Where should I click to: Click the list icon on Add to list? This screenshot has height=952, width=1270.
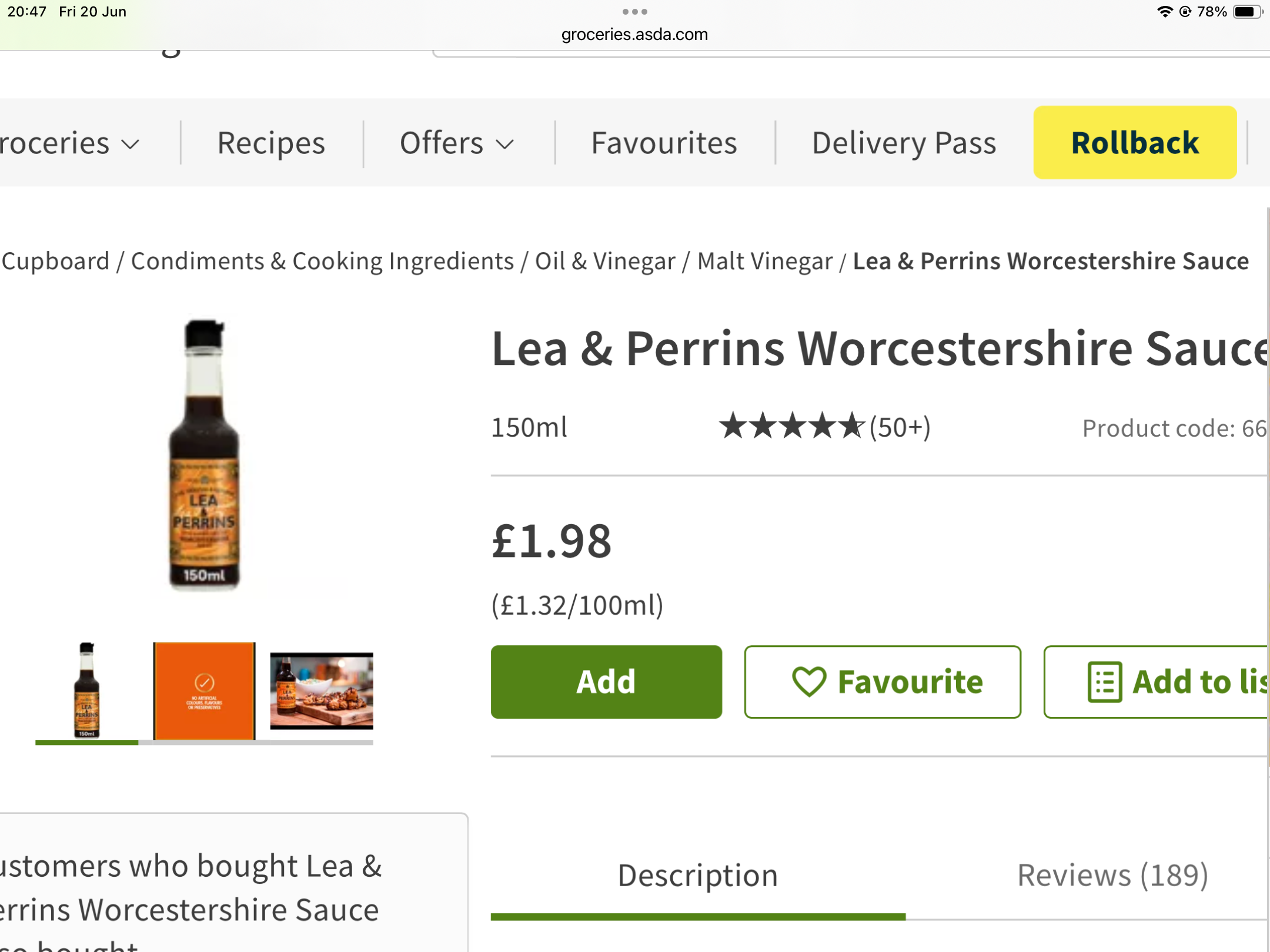click(x=1104, y=682)
